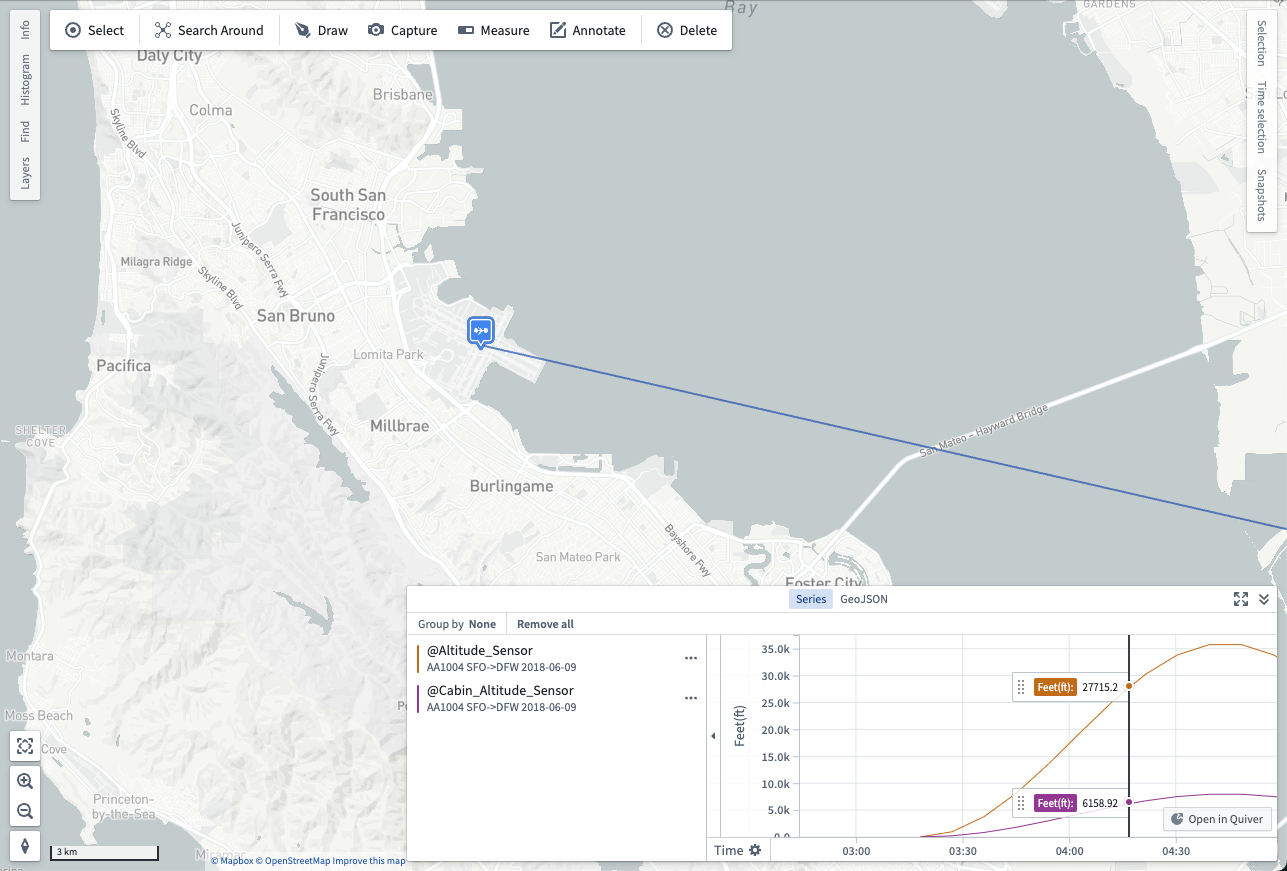Choose the Measure tool

494,30
